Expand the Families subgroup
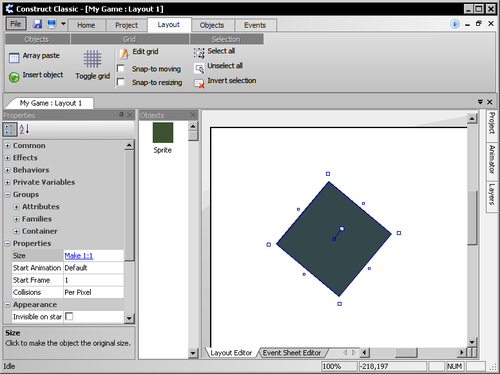Viewport: 500px width, 374px height. pos(16,219)
